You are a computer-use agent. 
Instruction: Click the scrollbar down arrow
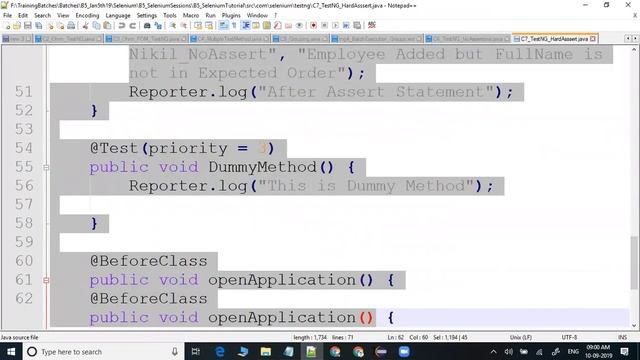click(634, 325)
